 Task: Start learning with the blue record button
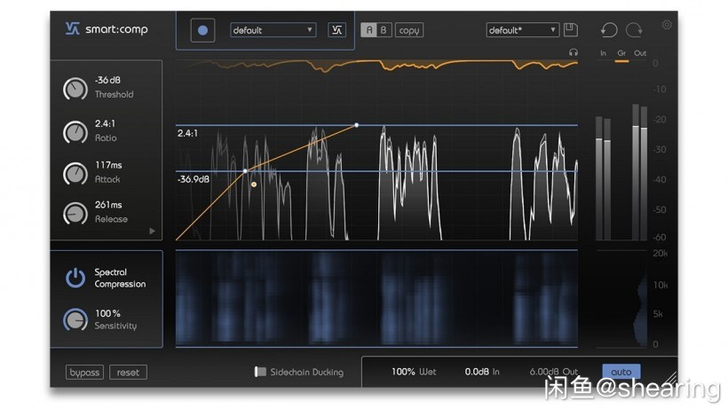[x=202, y=30]
